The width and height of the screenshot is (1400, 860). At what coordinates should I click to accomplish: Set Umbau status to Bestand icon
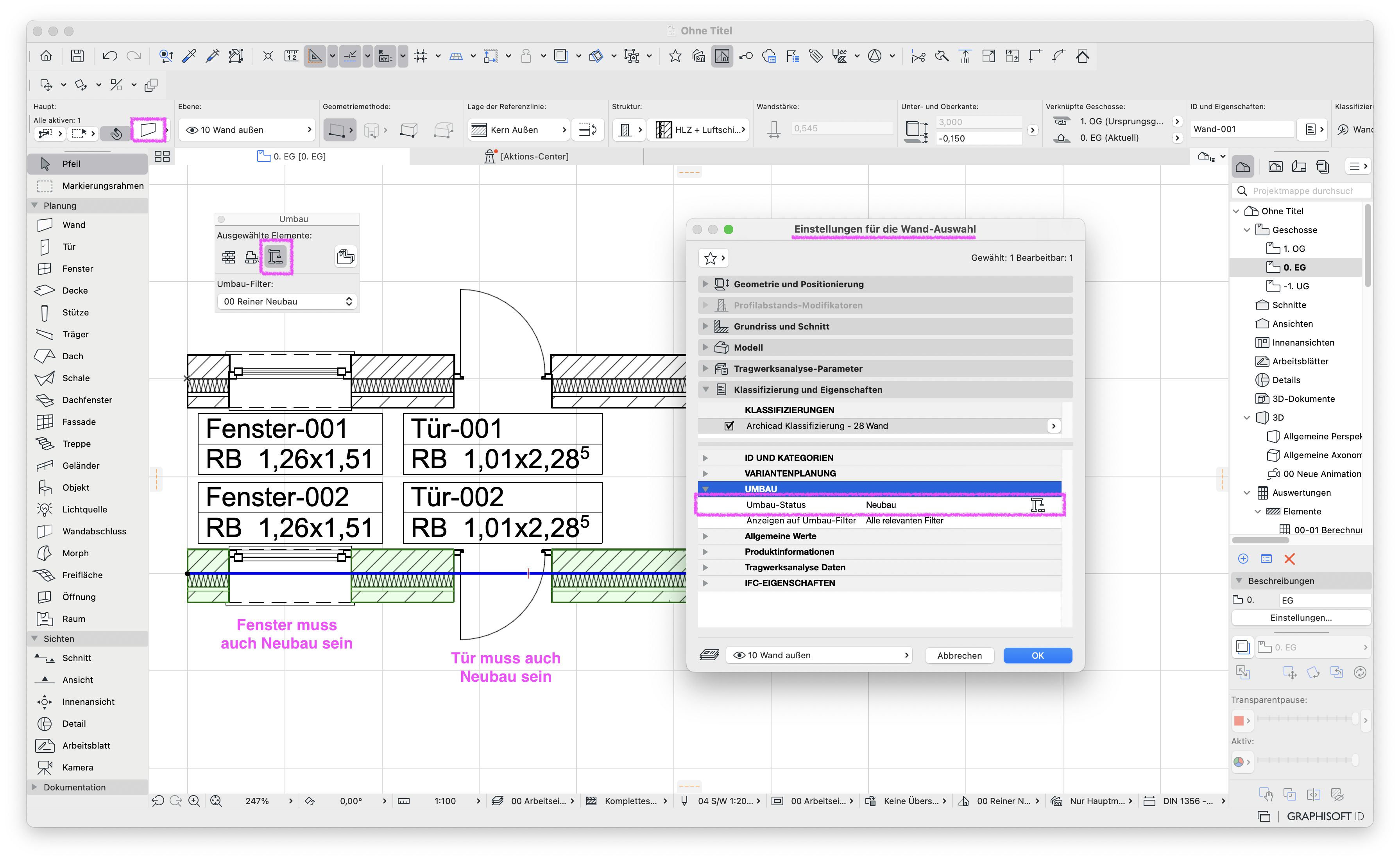point(229,257)
